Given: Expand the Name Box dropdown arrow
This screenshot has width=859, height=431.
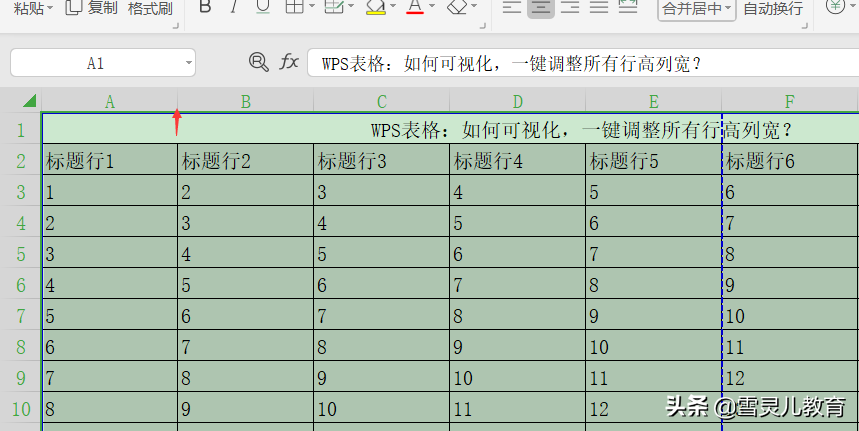Looking at the screenshot, I should tap(188, 63).
